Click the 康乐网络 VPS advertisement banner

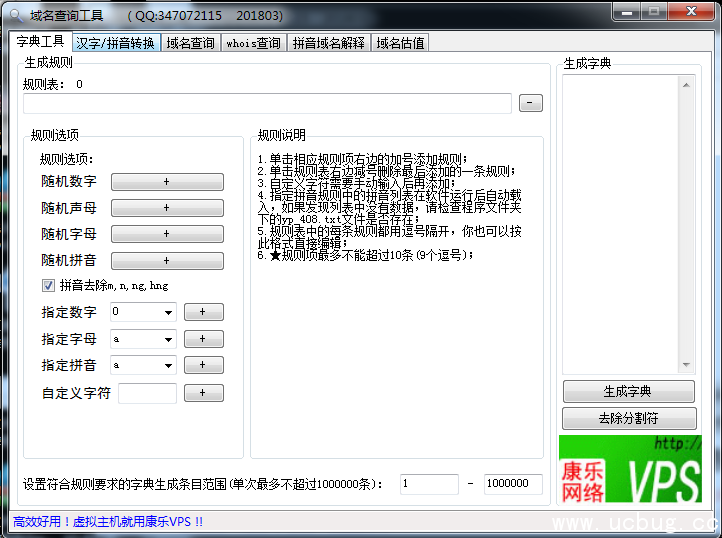(629, 469)
